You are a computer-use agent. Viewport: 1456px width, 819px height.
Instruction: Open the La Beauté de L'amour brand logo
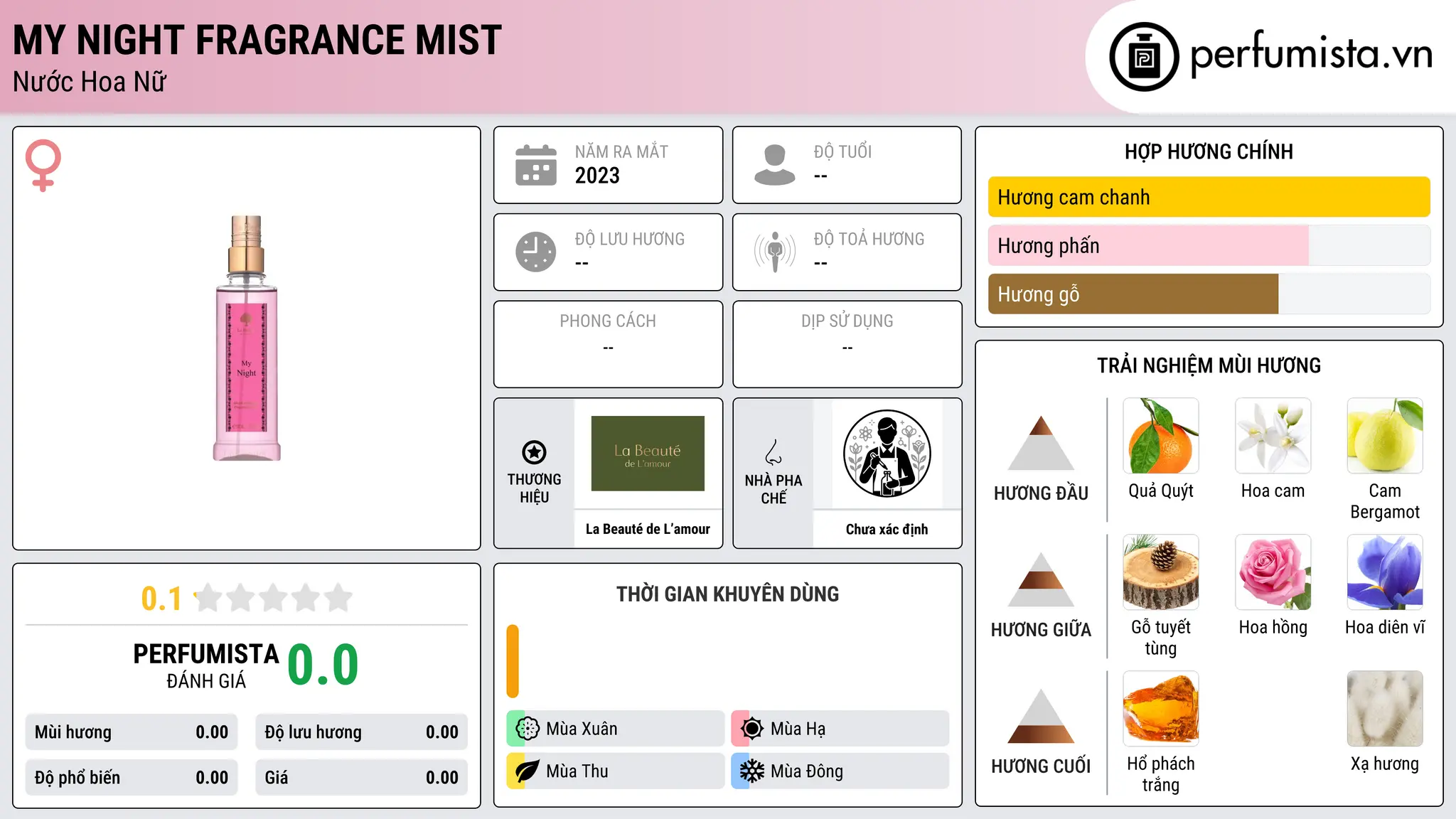tap(648, 454)
